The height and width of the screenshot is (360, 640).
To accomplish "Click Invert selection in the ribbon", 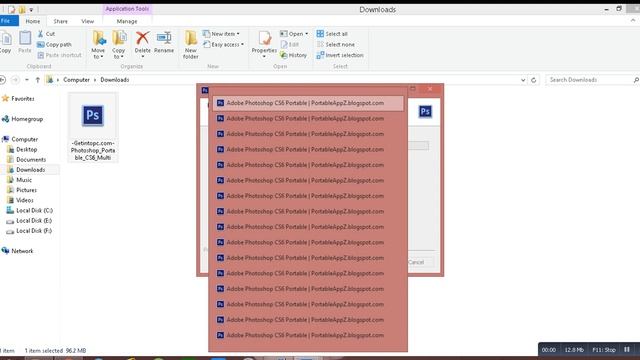I will [x=340, y=55].
